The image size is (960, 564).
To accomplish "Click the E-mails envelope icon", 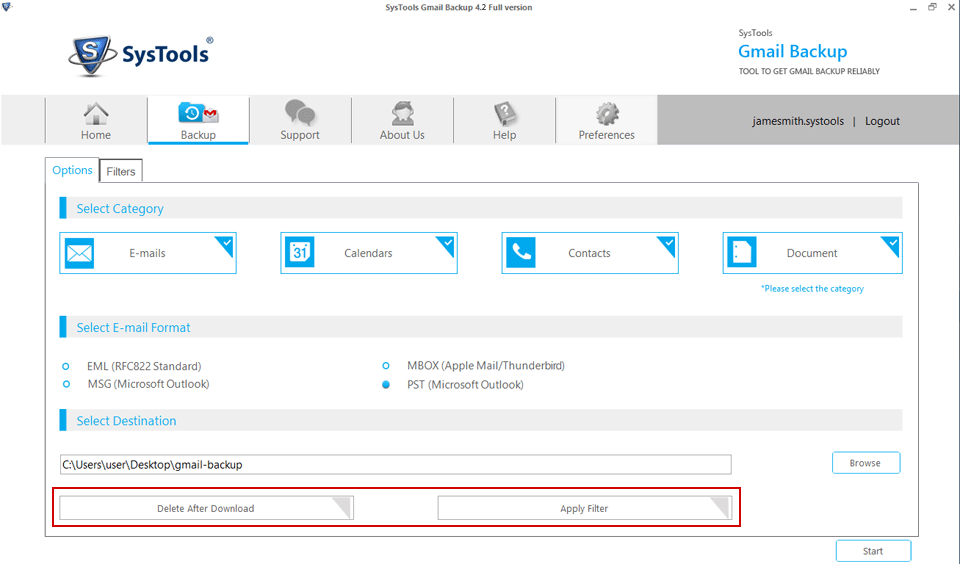I will point(80,253).
